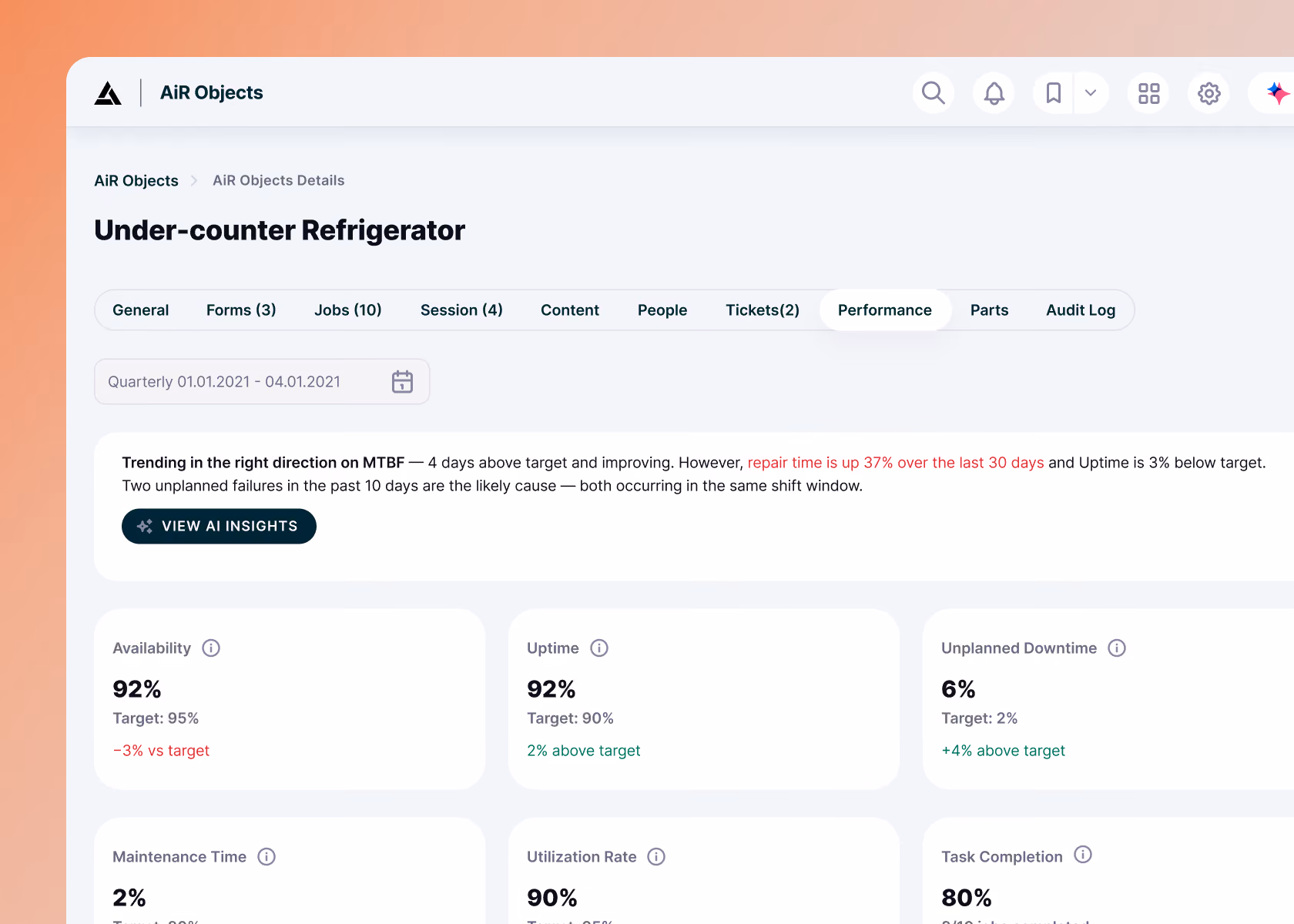The width and height of the screenshot is (1294, 924).
Task: Click the Utilization Rate 90% value
Action: (x=552, y=897)
